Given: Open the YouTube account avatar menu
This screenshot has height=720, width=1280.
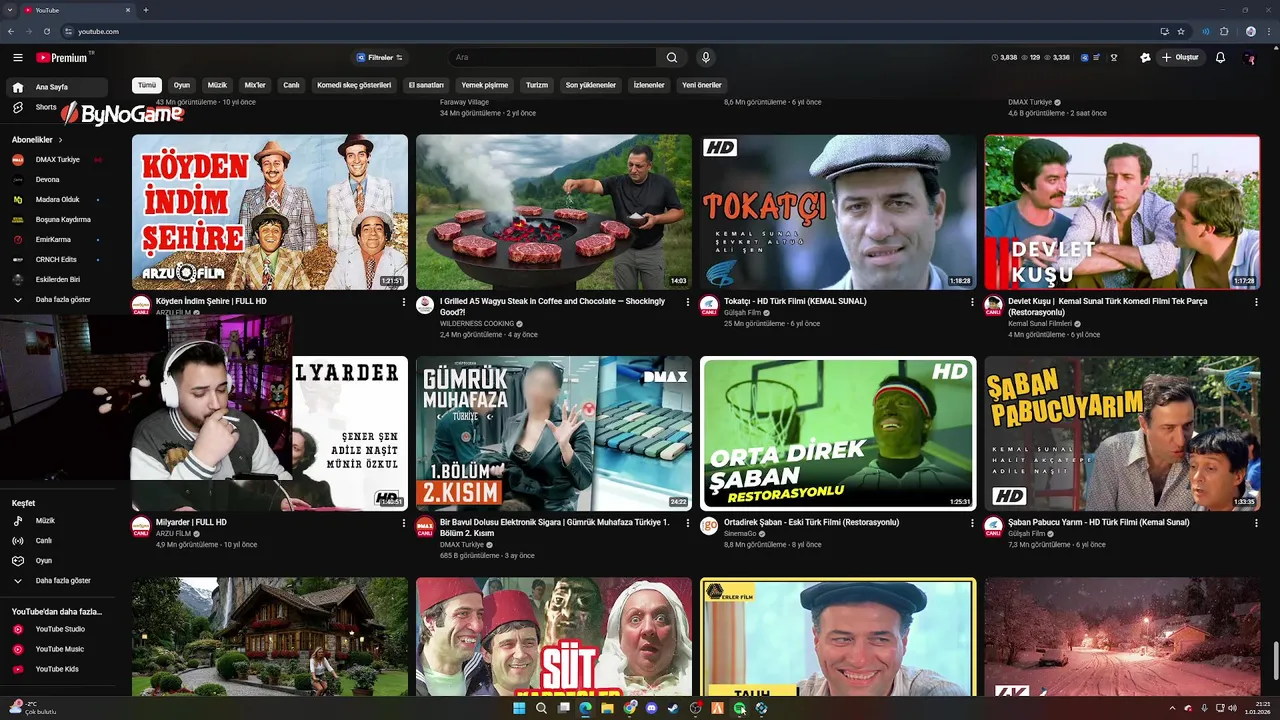Looking at the screenshot, I should click(x=1249, y=58).
